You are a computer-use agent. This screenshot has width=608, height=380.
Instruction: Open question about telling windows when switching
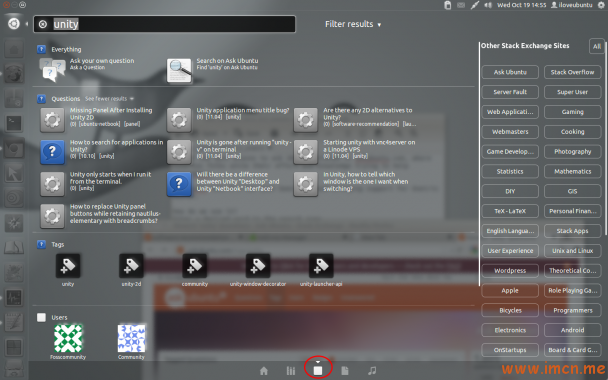point(351,183)
